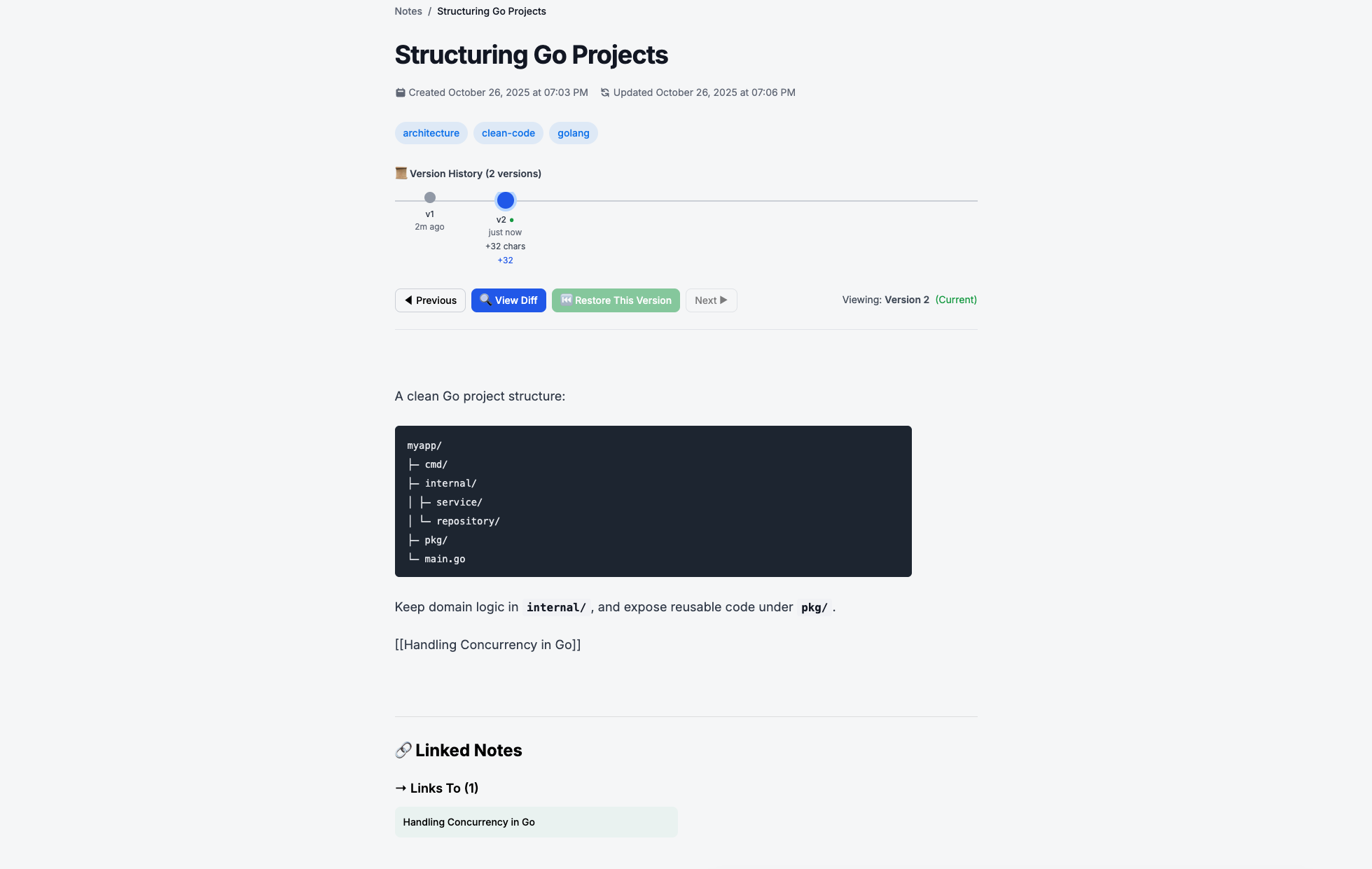The image size is (1372, 869).
Task: Select version v1 on the timeline
Action: click(430, 197)
